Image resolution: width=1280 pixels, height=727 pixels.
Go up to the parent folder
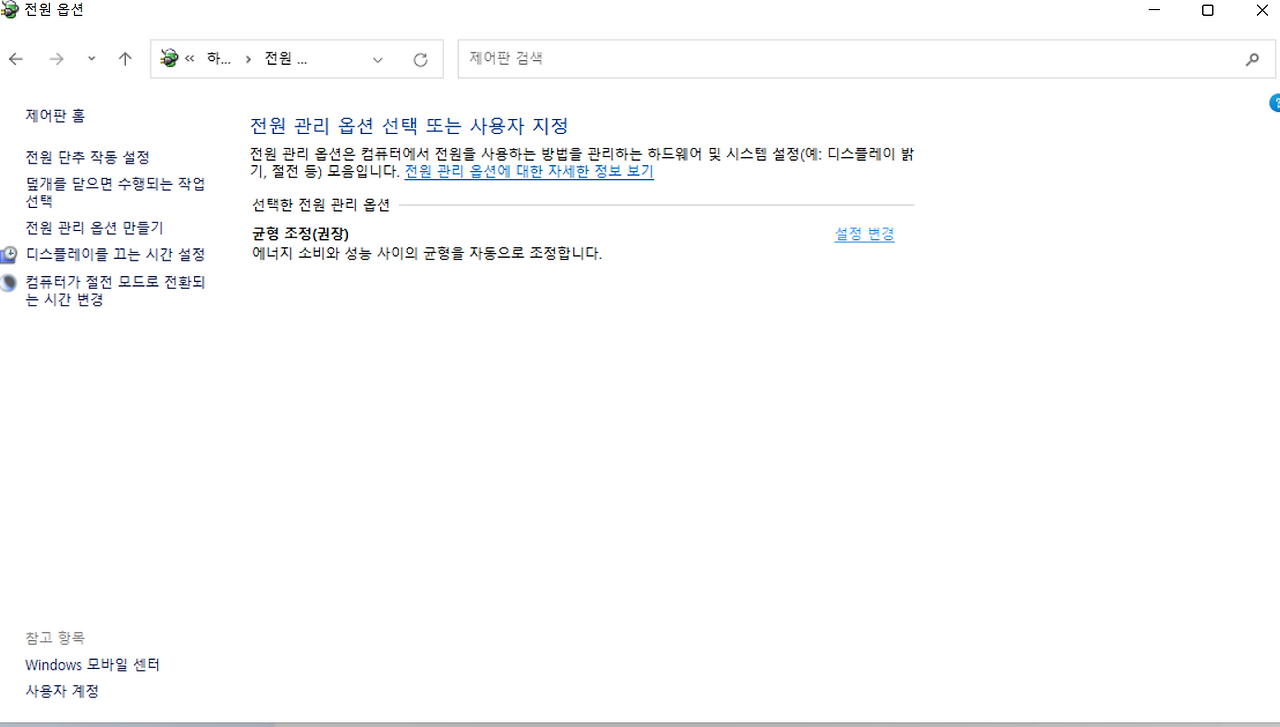pyautogui.click(x=124, y=59)
